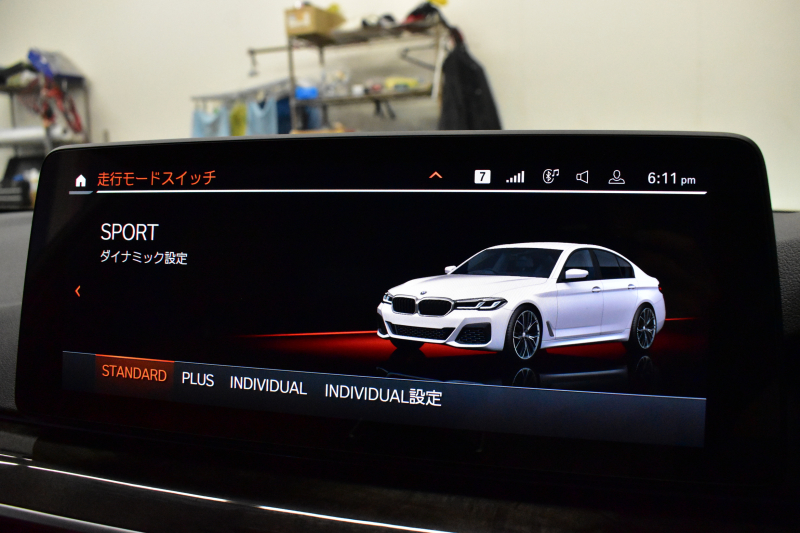
Task: Tap the signal strength bars icon
Action: click(515, 177)
